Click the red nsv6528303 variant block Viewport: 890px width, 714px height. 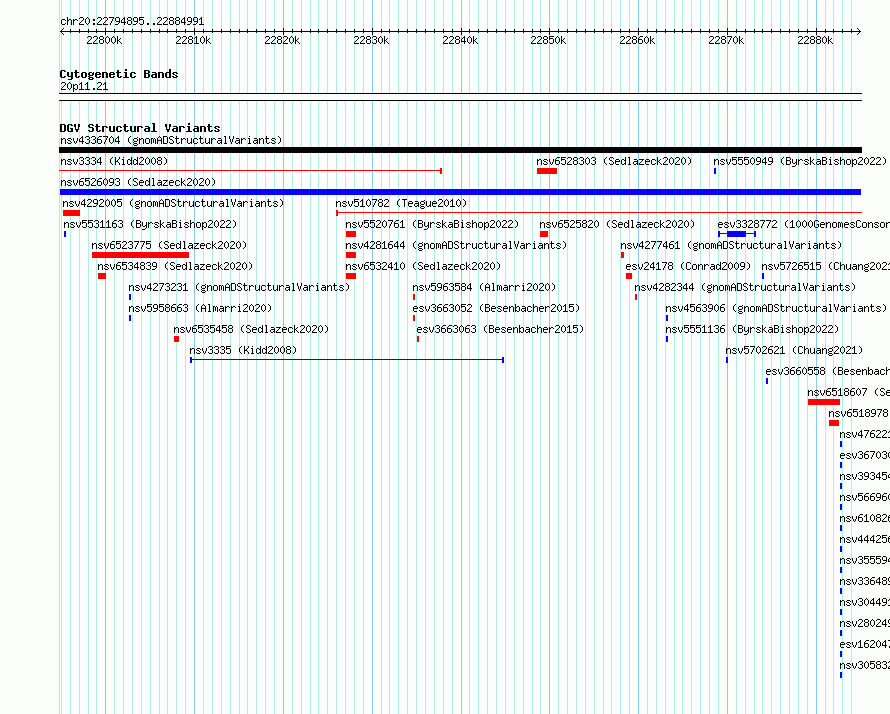[x=547, y=171]
